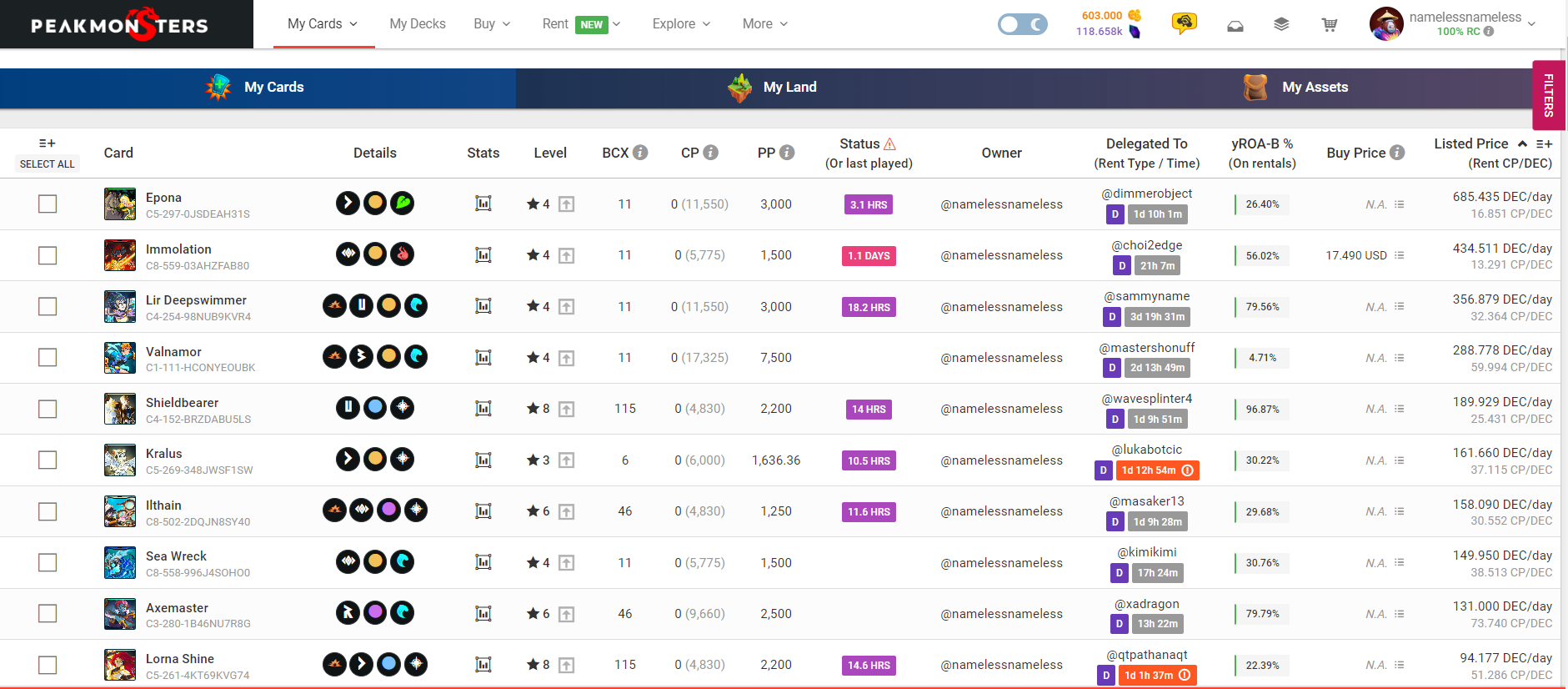Click the Lir Deepswimmer card thumbnail
This screenshot has width=1568, height=689.
tap(120, 307)
